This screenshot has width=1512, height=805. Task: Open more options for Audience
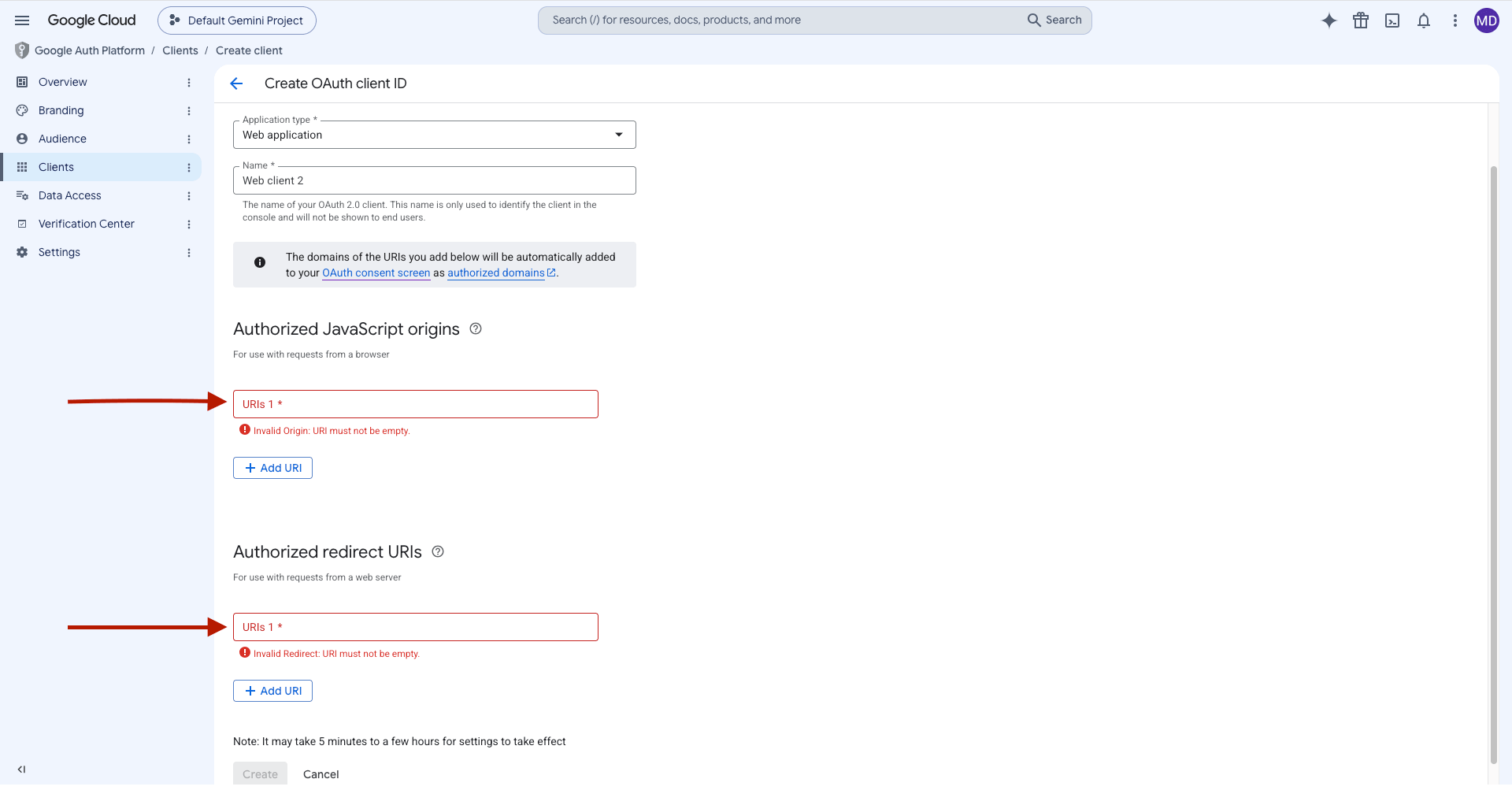[x=189, y=139]
